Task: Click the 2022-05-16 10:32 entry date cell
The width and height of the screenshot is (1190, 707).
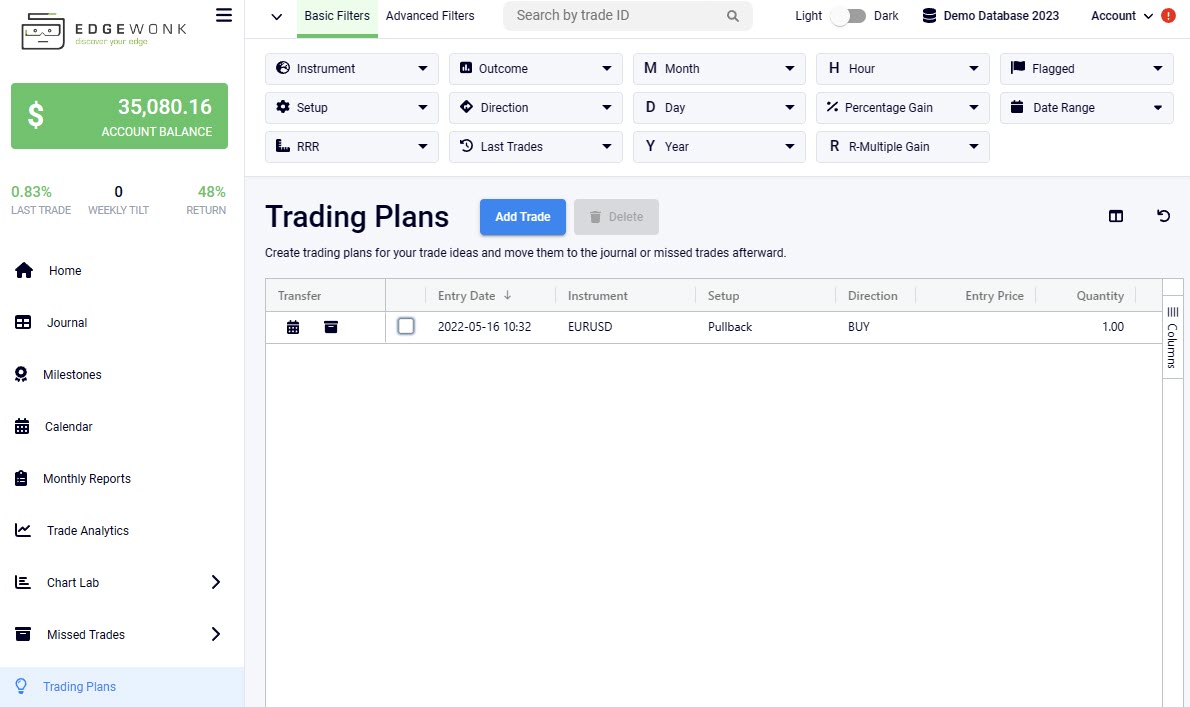Action: click(x=484, y=327)
